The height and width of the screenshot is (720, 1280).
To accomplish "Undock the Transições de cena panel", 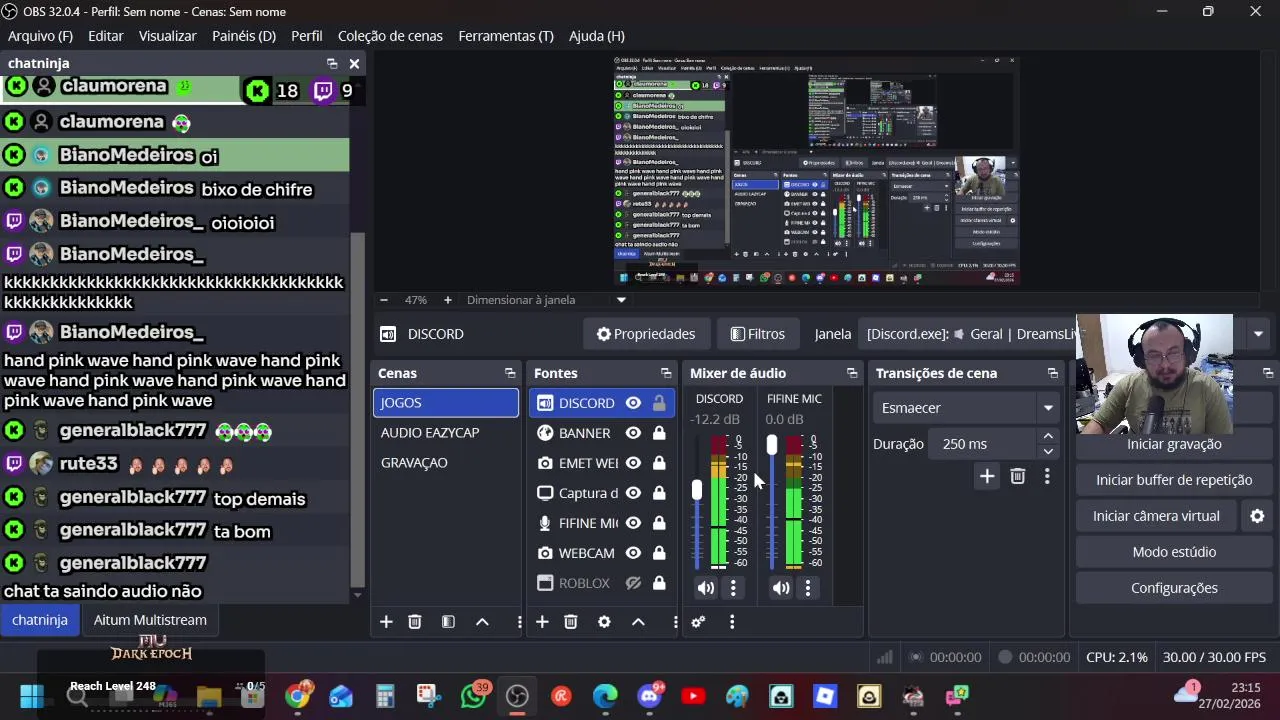I will click(x=1053, y=373).
